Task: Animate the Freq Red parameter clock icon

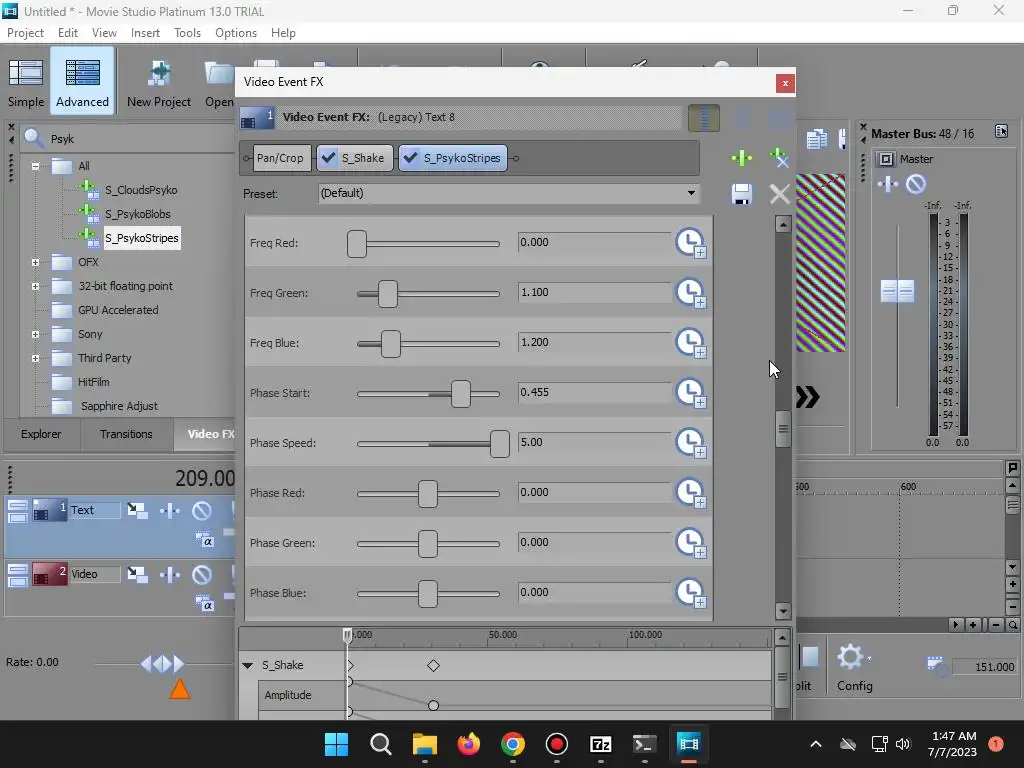Action: (x=690, y=243)
